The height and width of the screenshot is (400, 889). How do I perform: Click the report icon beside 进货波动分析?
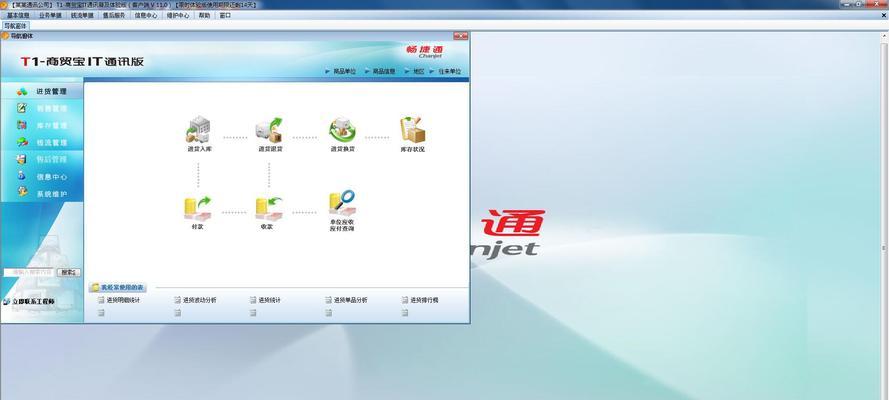click(177, 300)
